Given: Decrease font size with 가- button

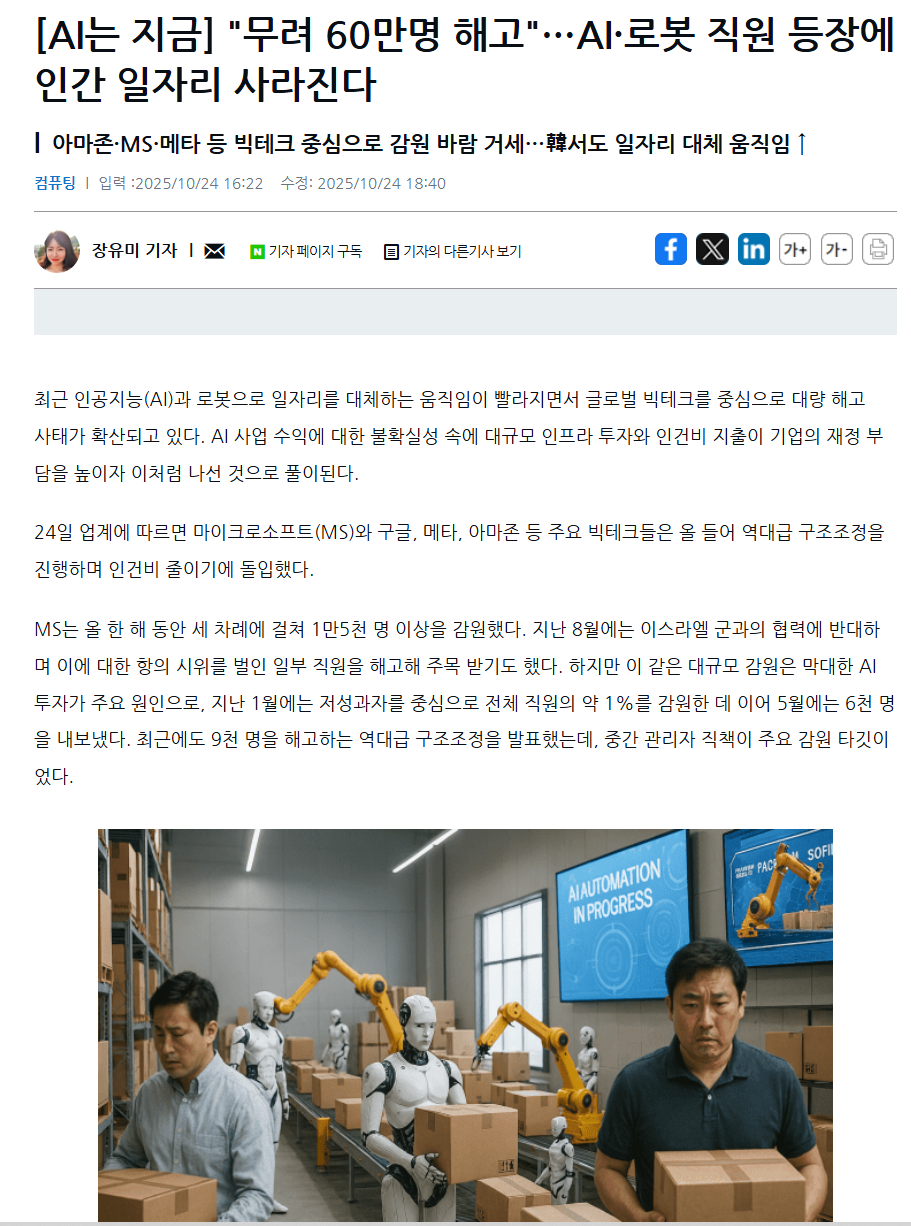Looking at the screenshot, I should tap(836, 249).
